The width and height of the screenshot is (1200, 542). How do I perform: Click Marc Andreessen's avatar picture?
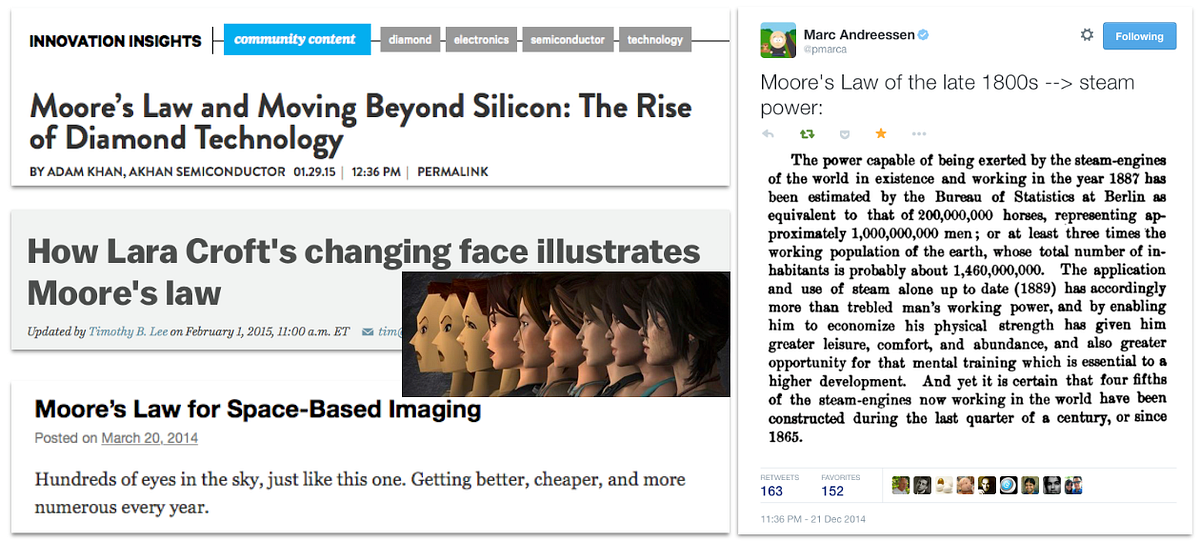[x=778, y=40]
